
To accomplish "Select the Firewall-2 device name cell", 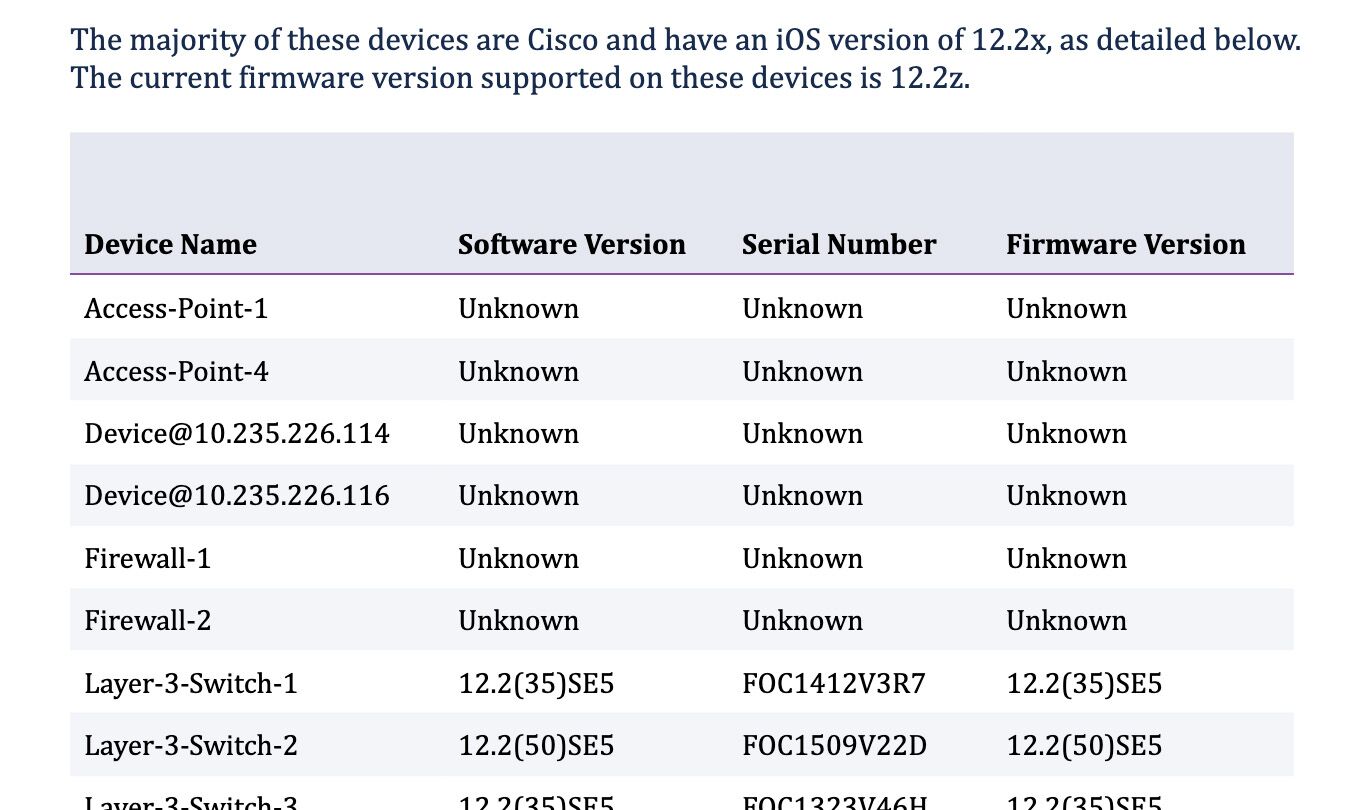I will tap(147, 621).
